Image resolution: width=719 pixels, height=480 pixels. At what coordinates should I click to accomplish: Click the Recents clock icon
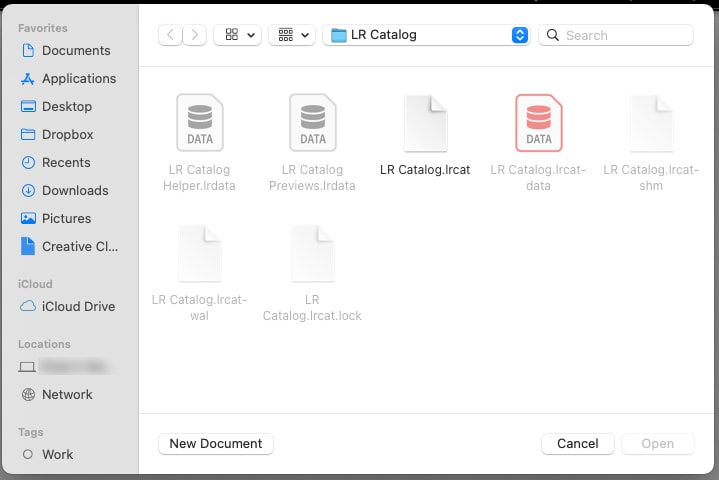point(28,162)
